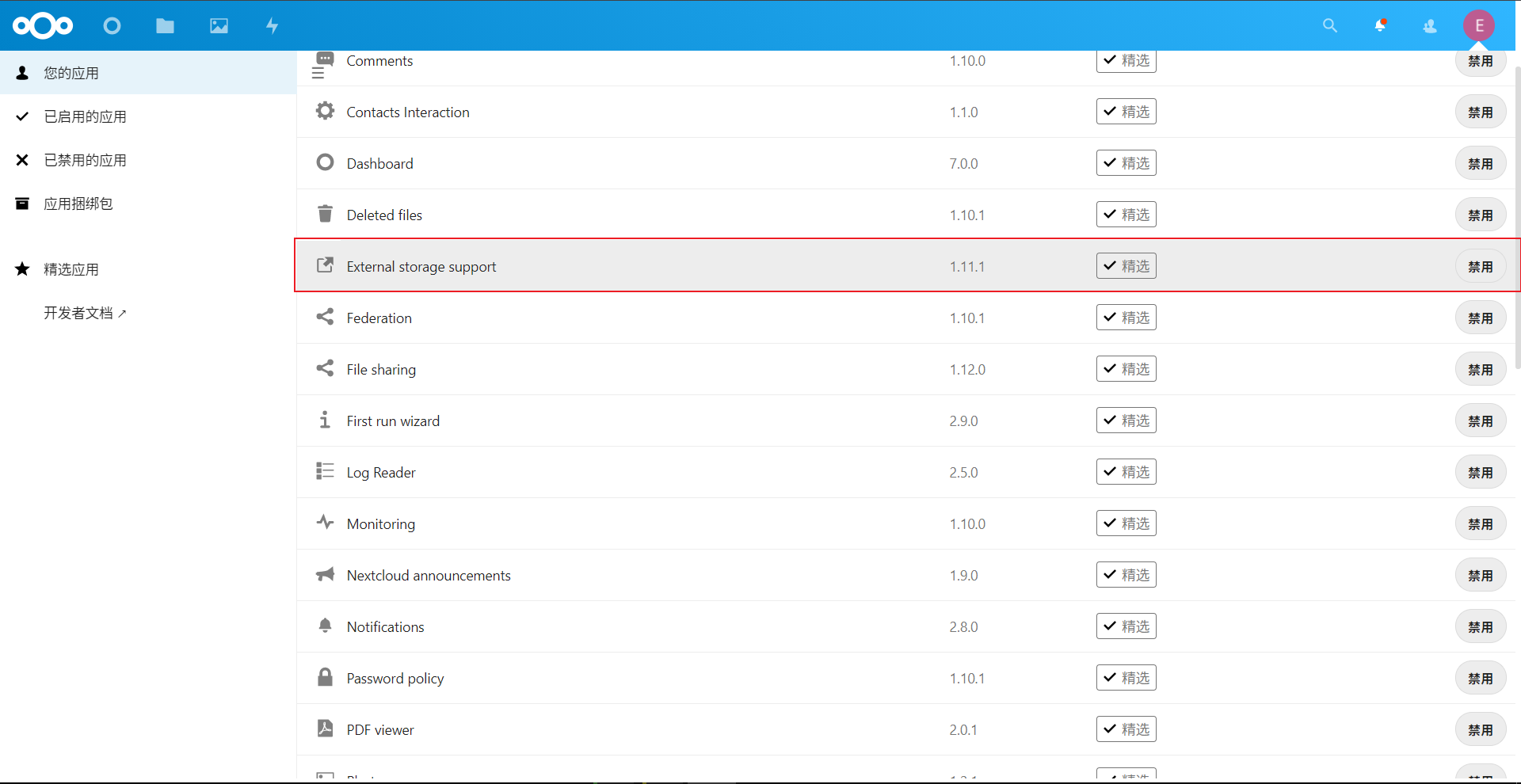Viewport: 1521px width, 784px height.
Task: Open the Activity lightning icon
Action: tap(272, 26)
